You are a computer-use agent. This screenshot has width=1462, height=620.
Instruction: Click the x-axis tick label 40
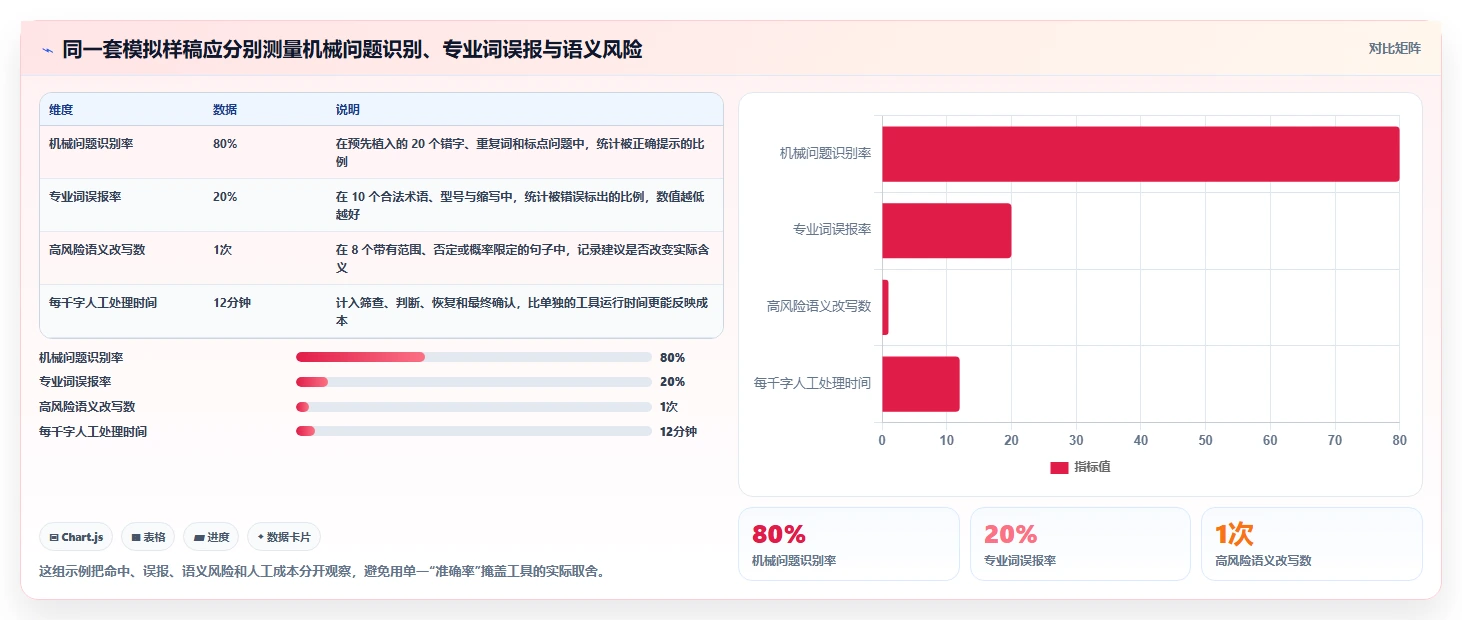point(1140,440)
